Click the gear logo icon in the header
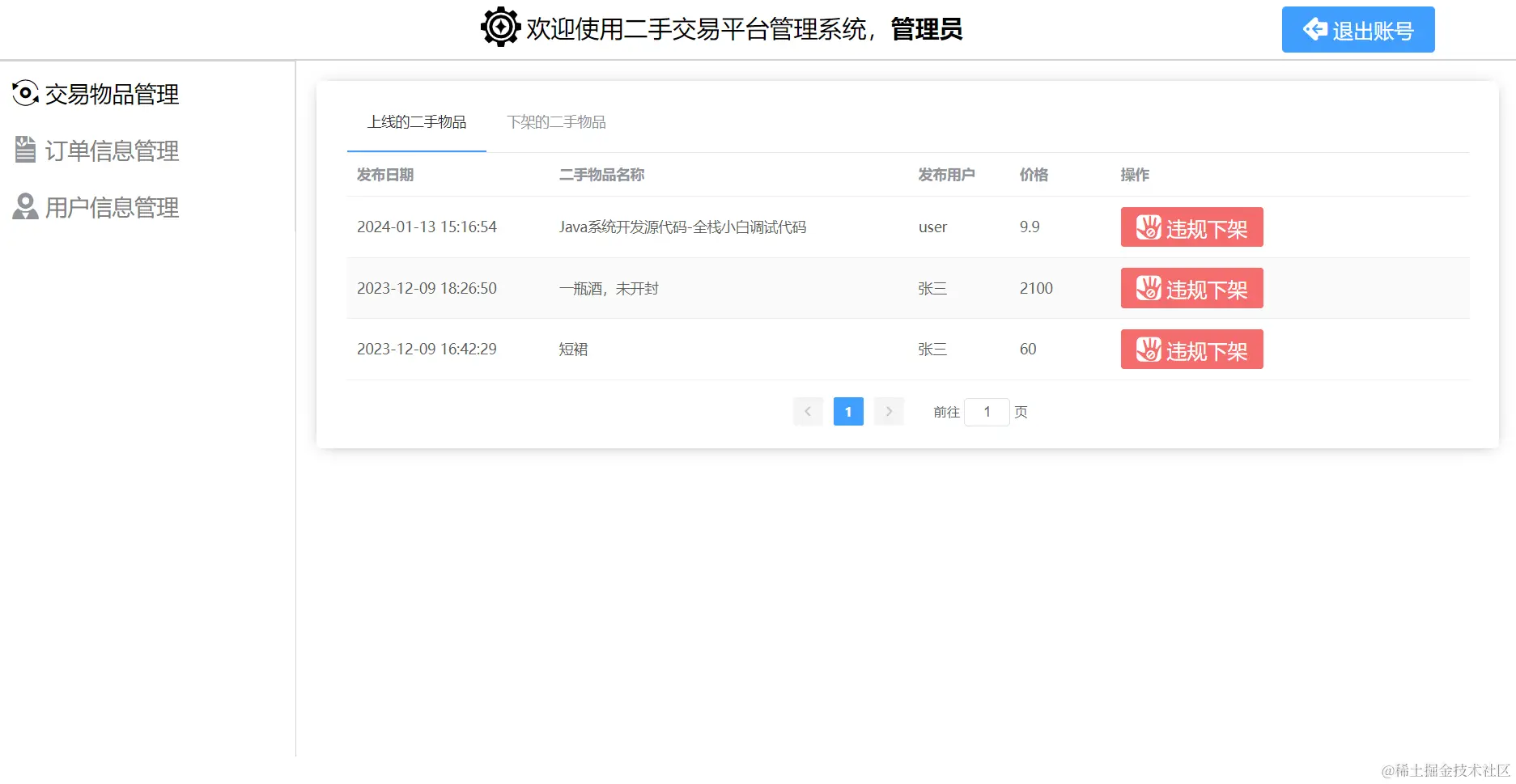This screenshot has width=1516, height=784. 501,28
